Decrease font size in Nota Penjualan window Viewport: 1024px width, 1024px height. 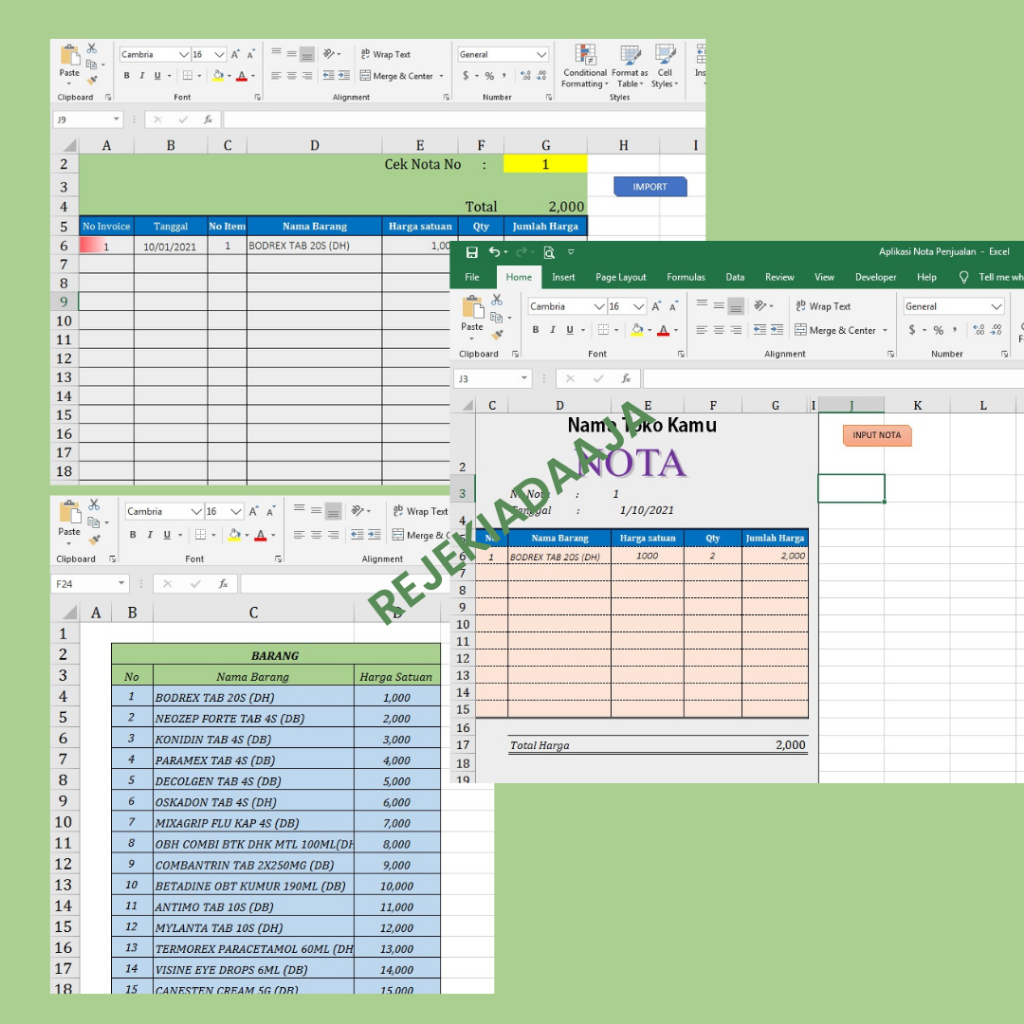coord(673,306)
